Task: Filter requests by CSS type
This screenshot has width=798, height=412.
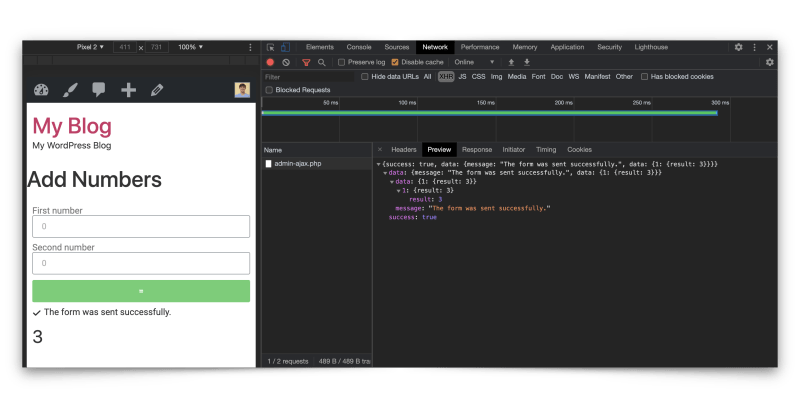Action: (478, 77)
